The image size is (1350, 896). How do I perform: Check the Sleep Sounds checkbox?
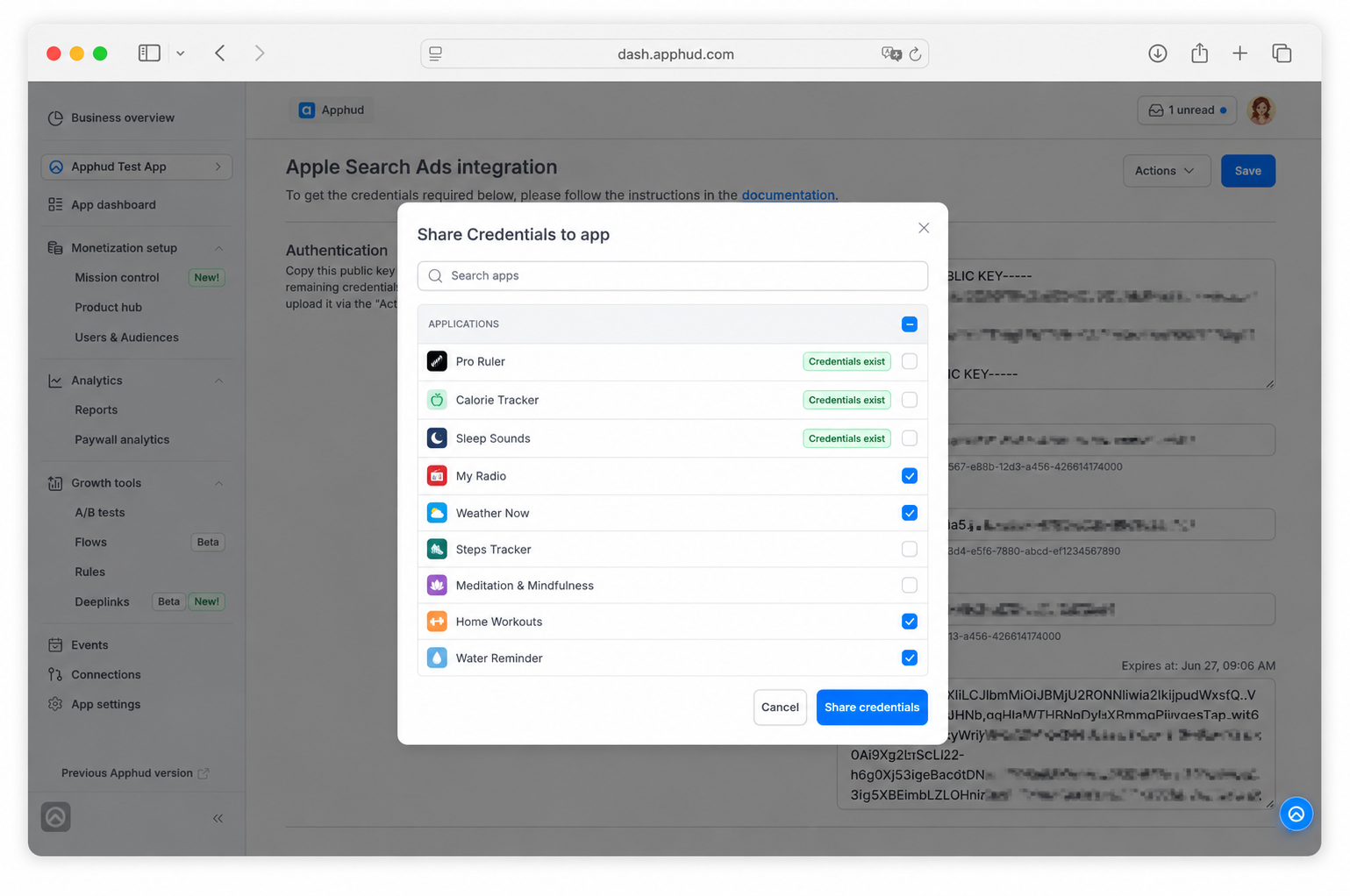(x=910, y=438)
